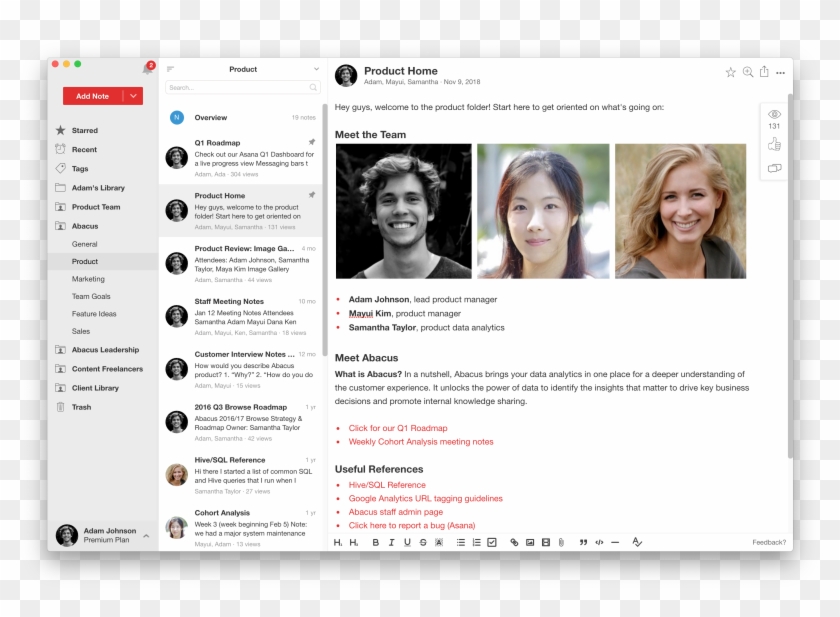The image size is (840, 617).
Task: Star the Product Home note
Action: click(x=730, y=72)
